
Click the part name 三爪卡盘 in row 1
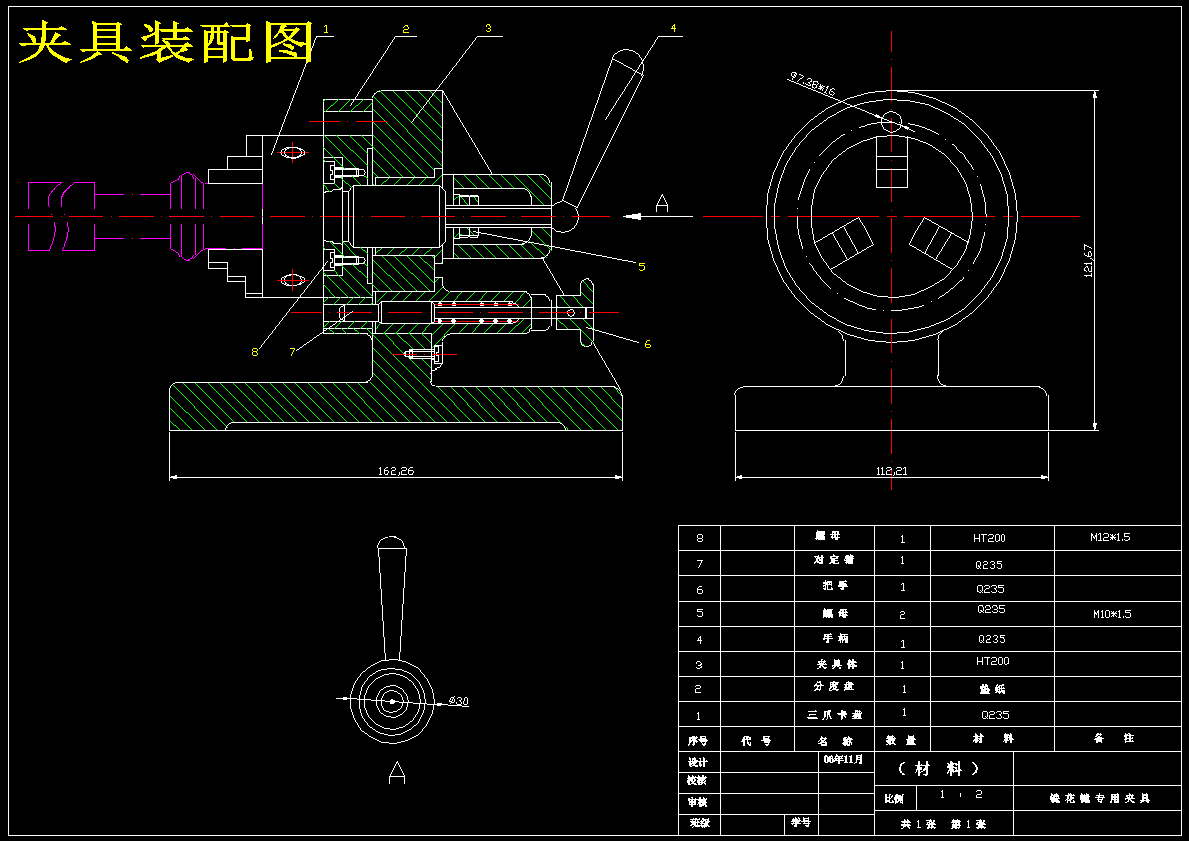point(835,714)
